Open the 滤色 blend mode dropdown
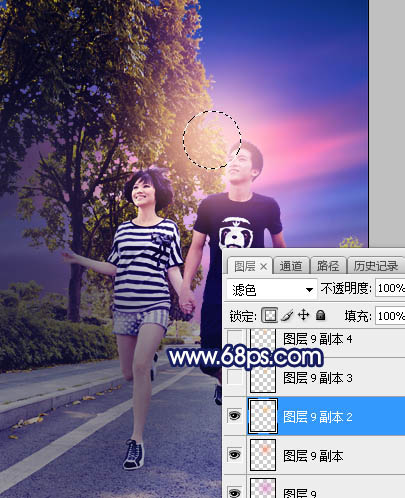Viewport: 405px width, 498px height. 271,290
